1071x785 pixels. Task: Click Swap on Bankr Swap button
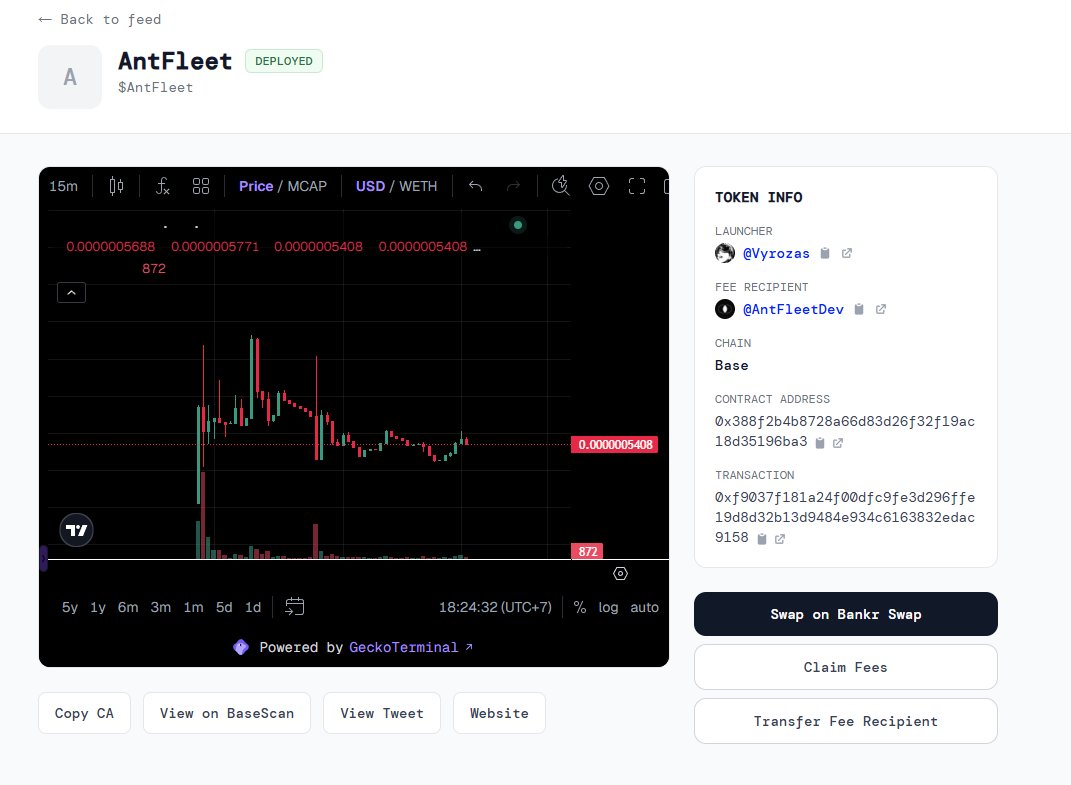click(846, 614)
